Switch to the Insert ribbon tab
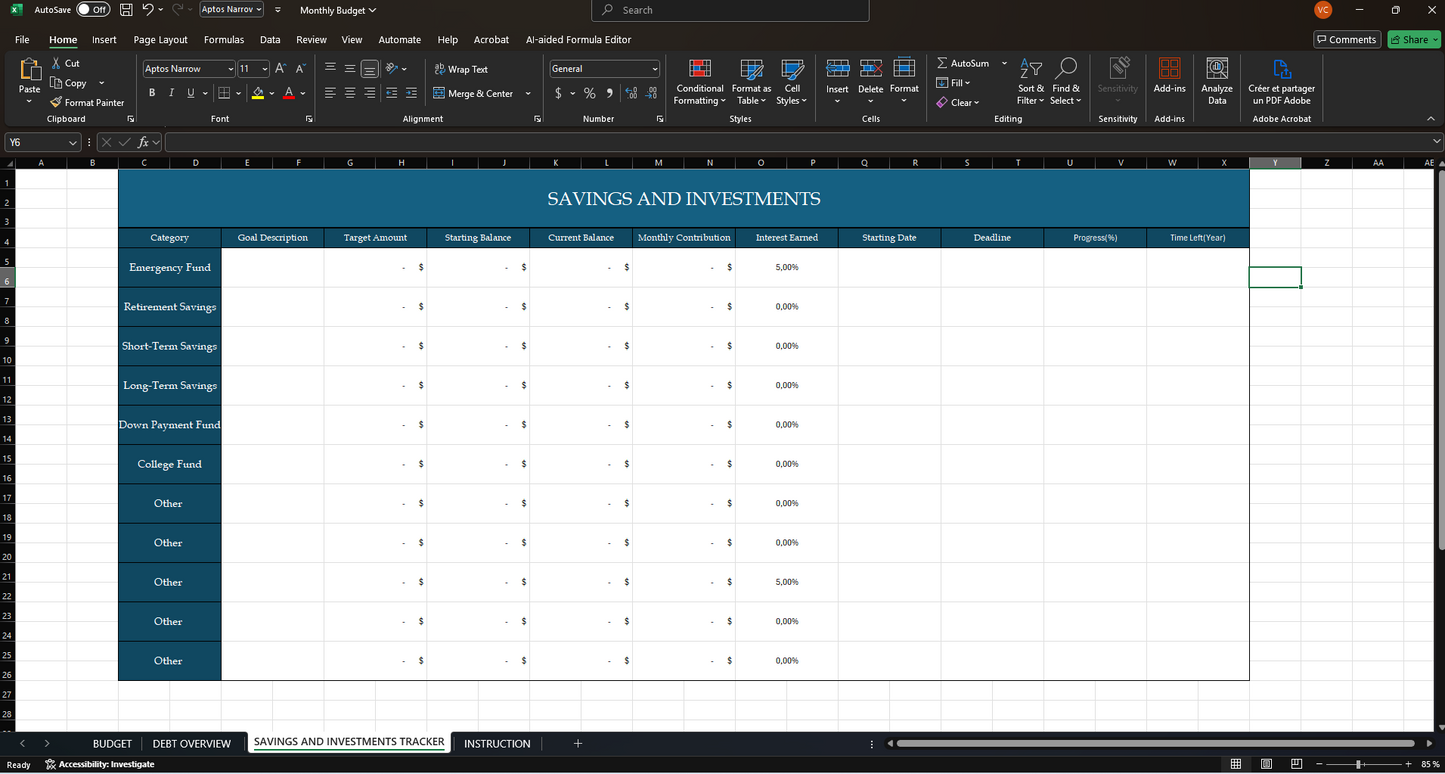The width and height of the screenshot is (1445, 774). (x=104, y=40)
